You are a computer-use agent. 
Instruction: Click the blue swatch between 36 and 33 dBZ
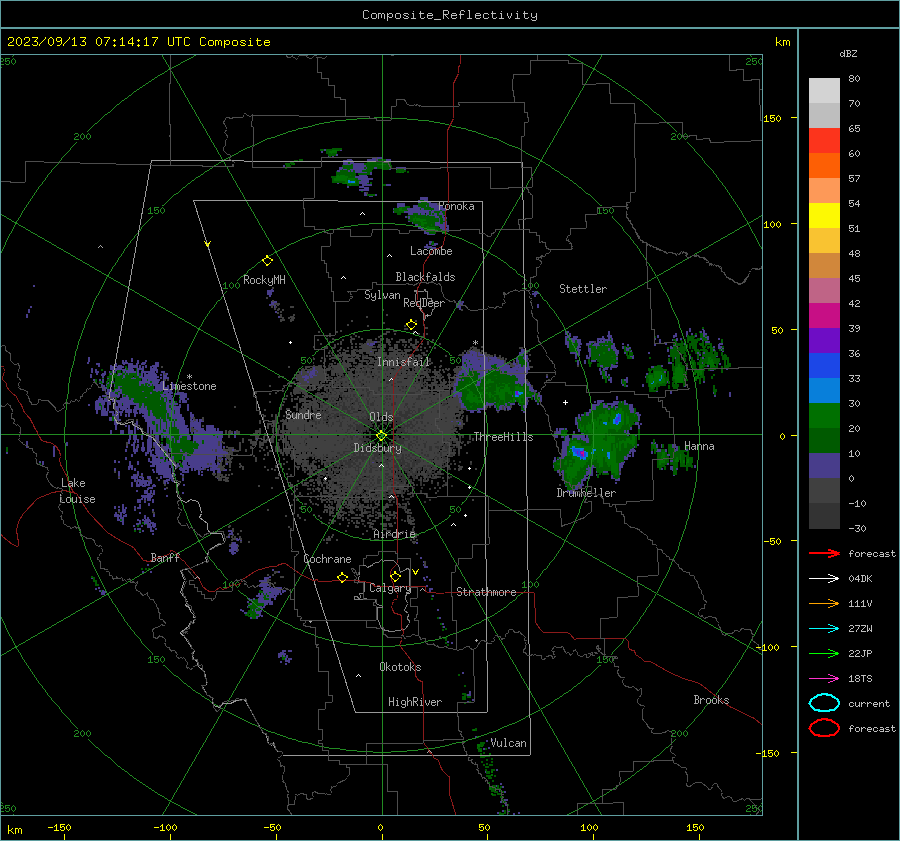tap(824, 366)
